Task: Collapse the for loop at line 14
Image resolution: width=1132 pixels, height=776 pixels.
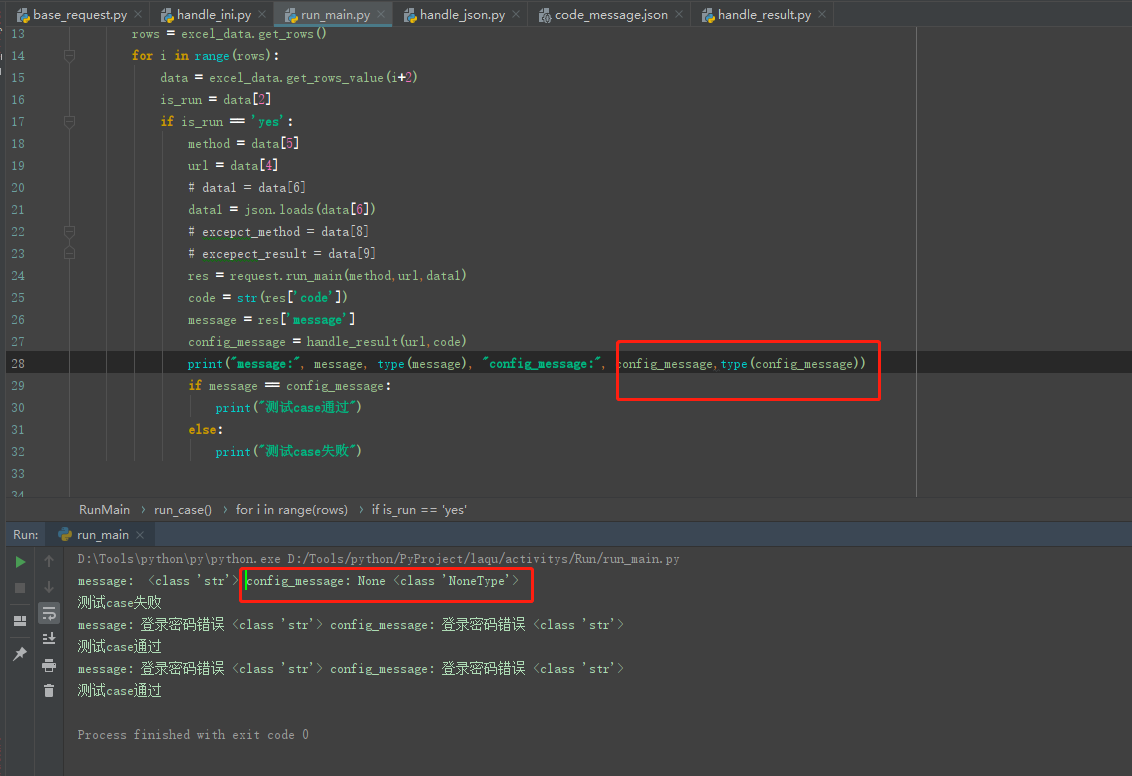Action: [69, 56]
